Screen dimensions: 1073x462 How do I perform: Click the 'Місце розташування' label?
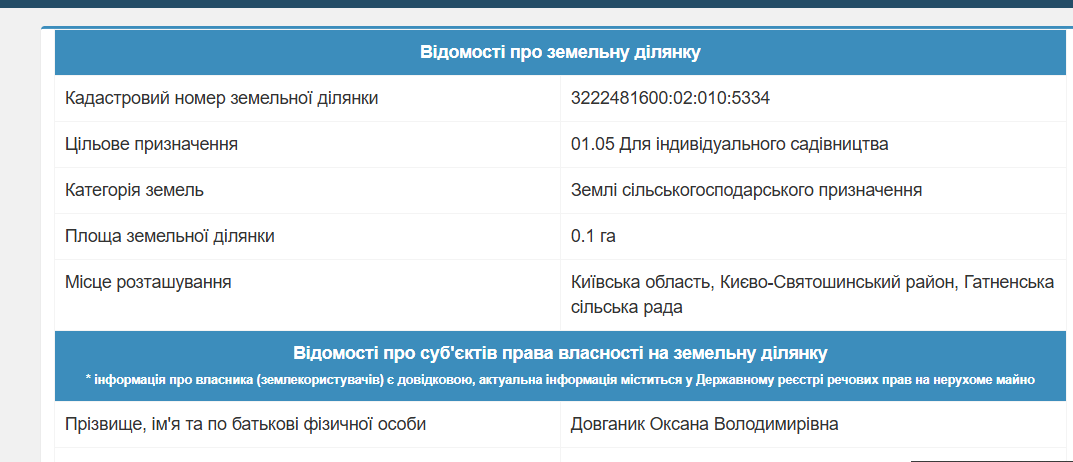pos(148,282)
